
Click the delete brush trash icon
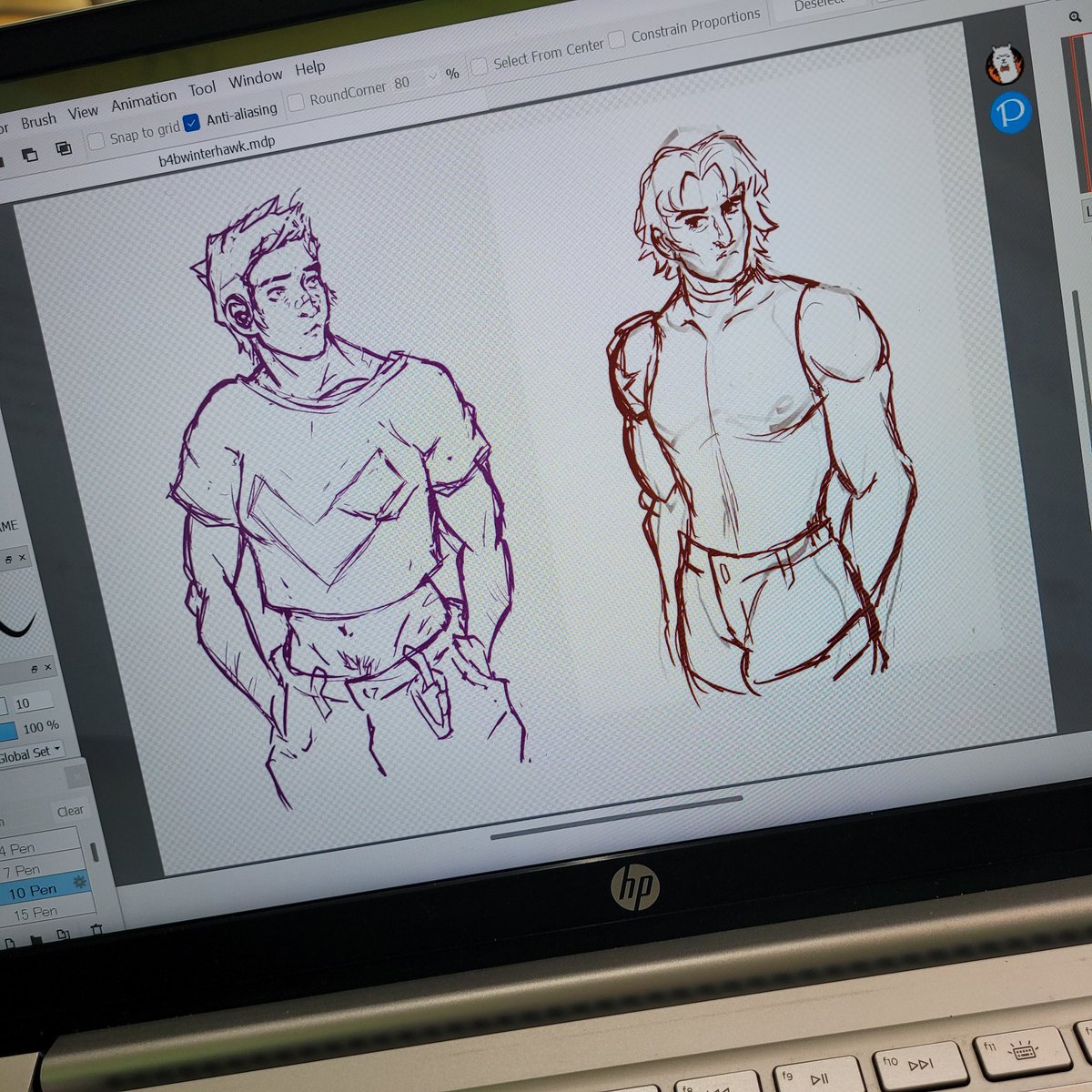pyautogui.click(x=96, y=930)
